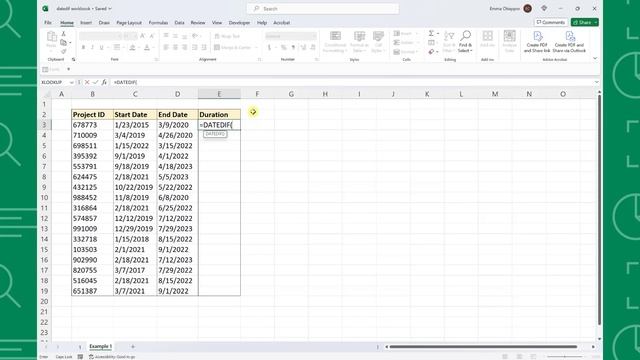Switch to the Formulas tab

pyautogui.click(x=158, y=22)
